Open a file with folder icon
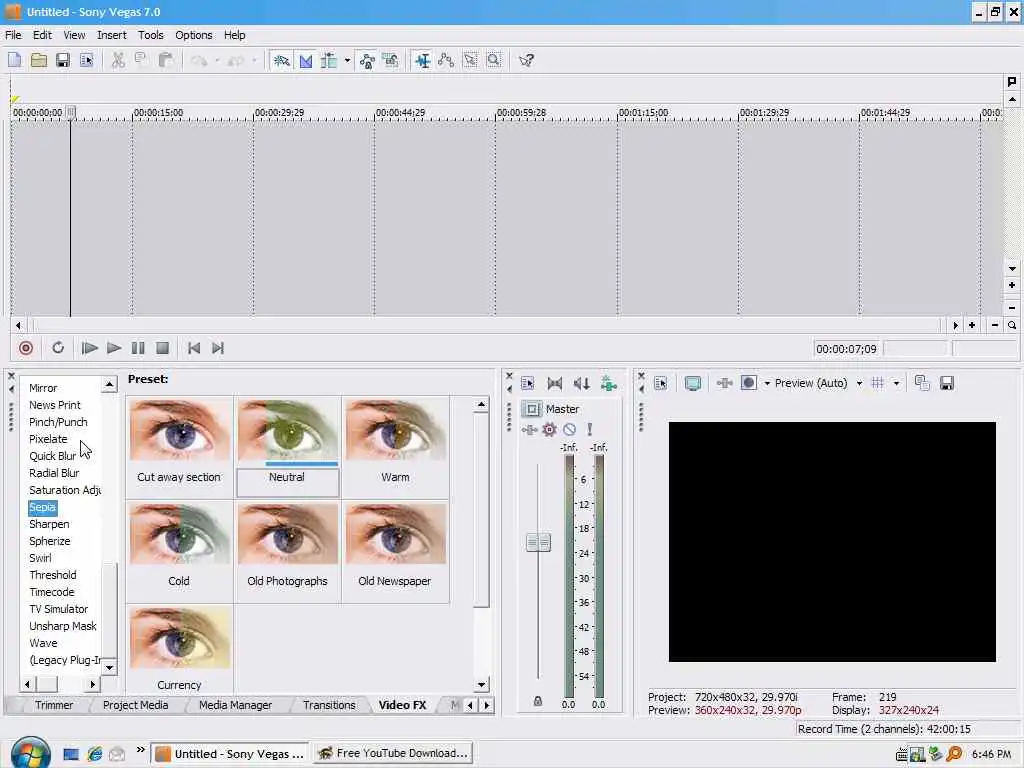1024x768 pixels. click(x=39, y=60)
